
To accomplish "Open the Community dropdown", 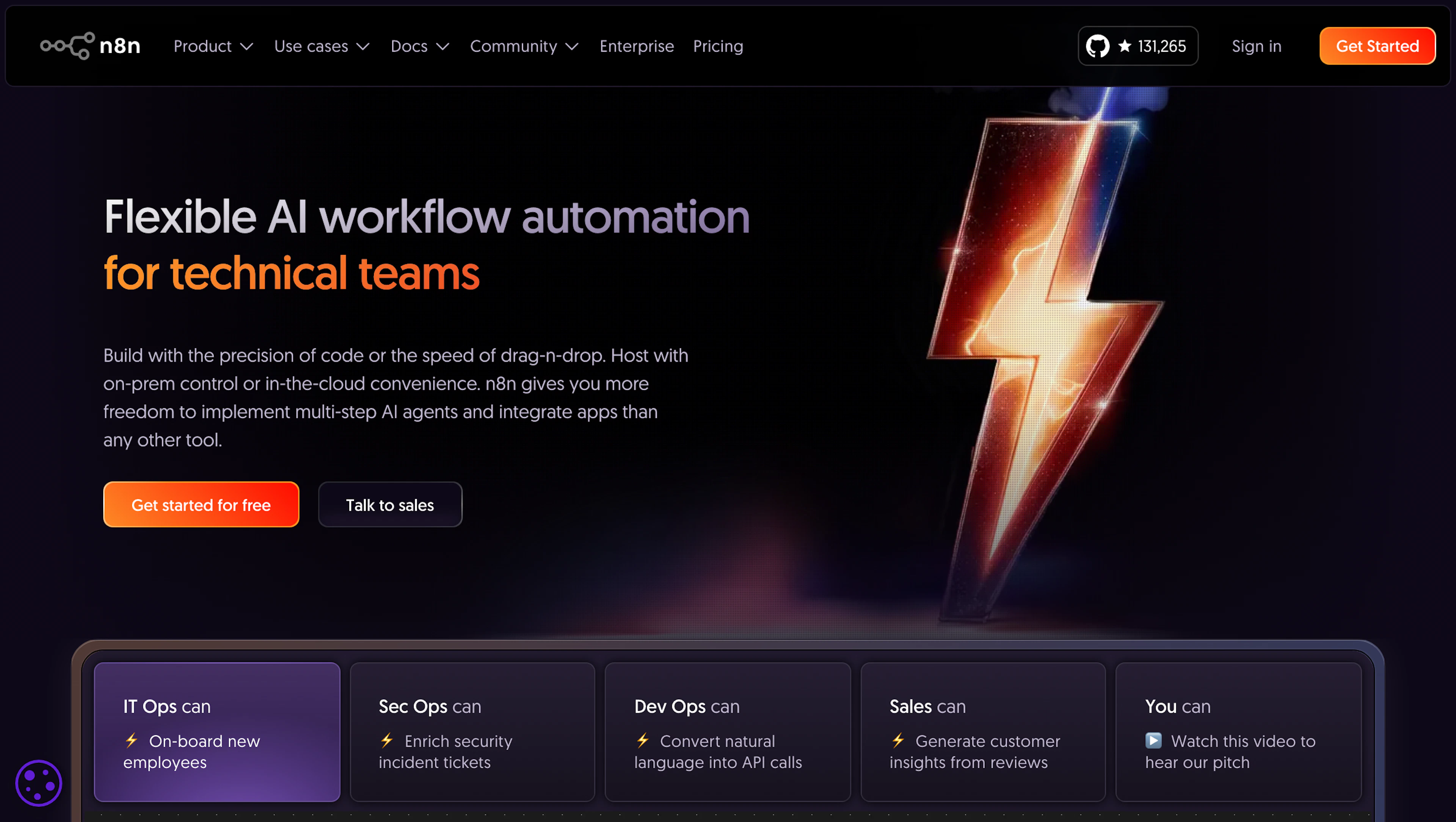I will 523,46.
